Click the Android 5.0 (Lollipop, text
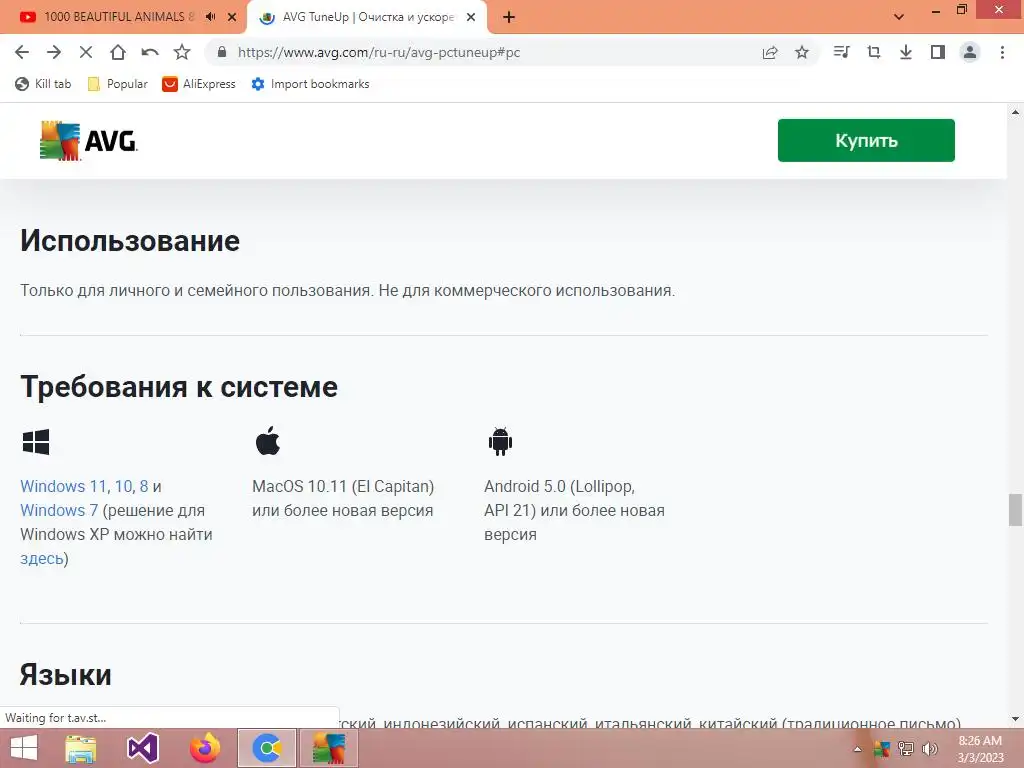This screenshot has width=1024, height=768. [x=560, y=487]
